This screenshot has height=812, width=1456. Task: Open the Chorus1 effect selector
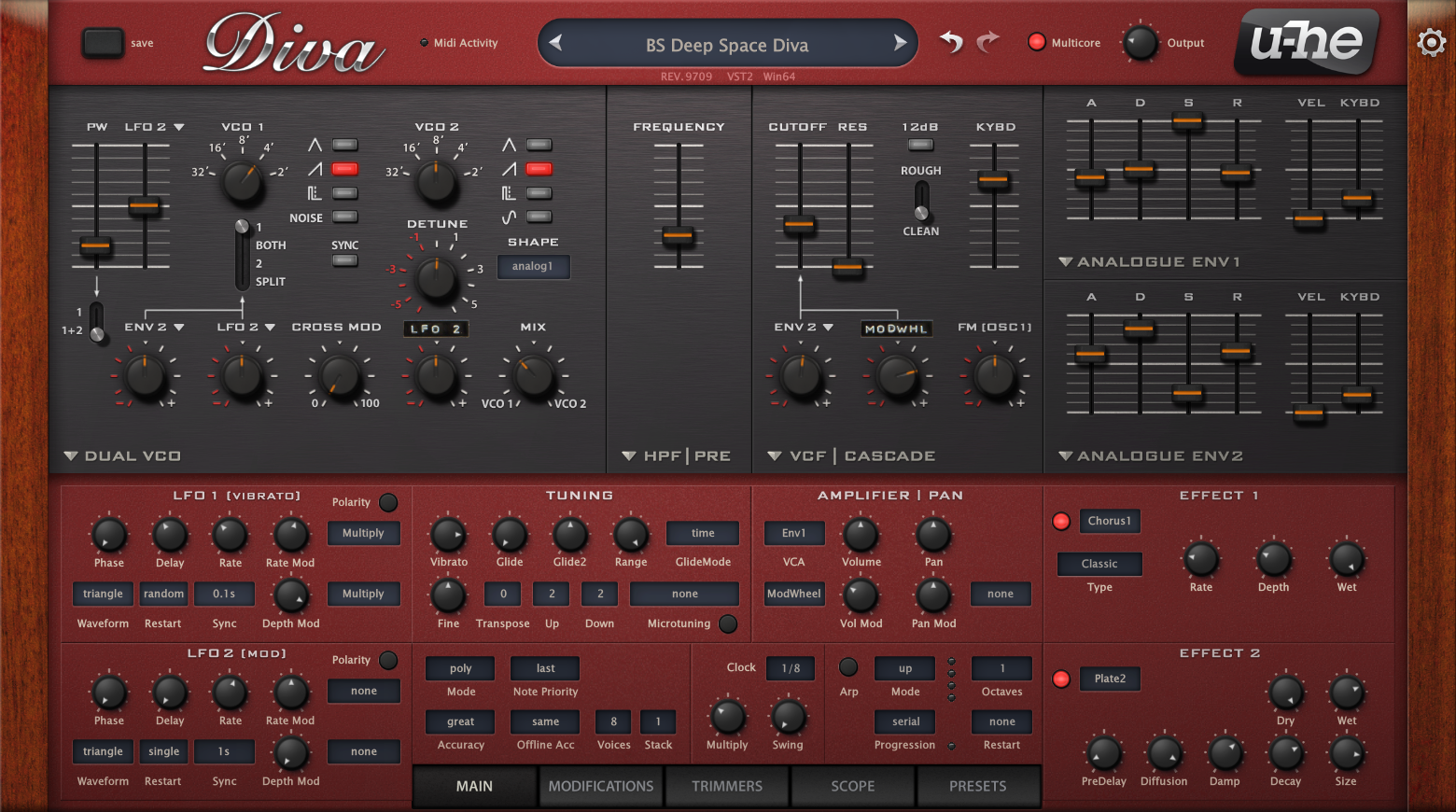pos(1110,521)
